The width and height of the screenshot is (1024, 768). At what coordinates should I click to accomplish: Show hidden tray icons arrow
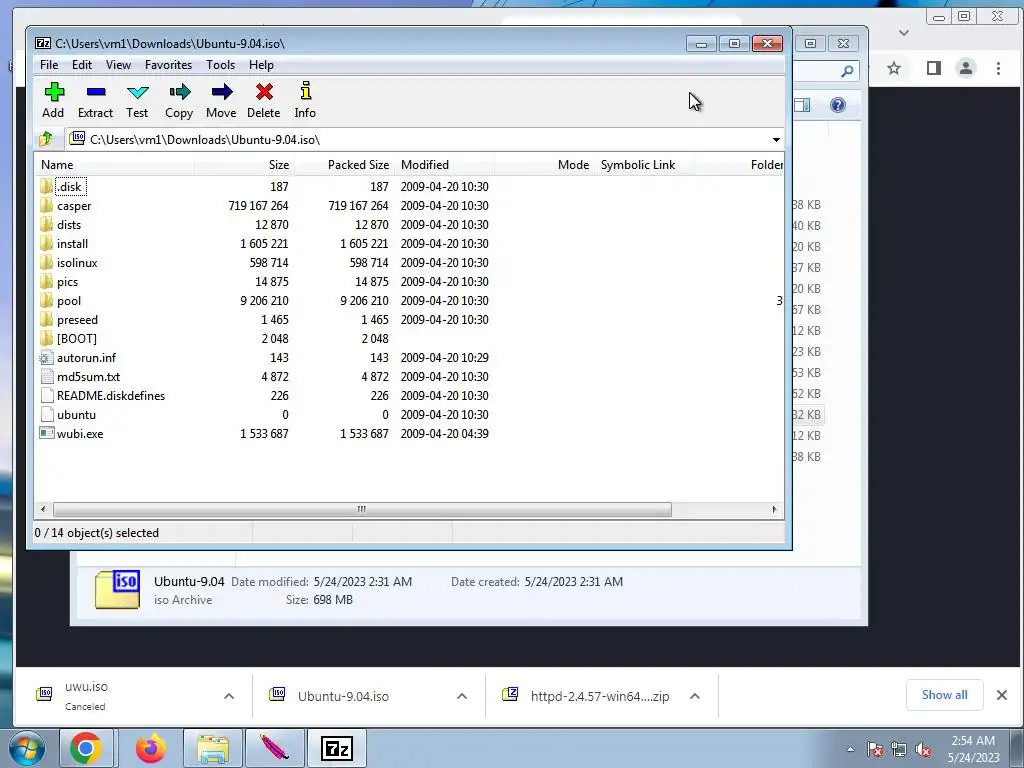coord(850,749)
